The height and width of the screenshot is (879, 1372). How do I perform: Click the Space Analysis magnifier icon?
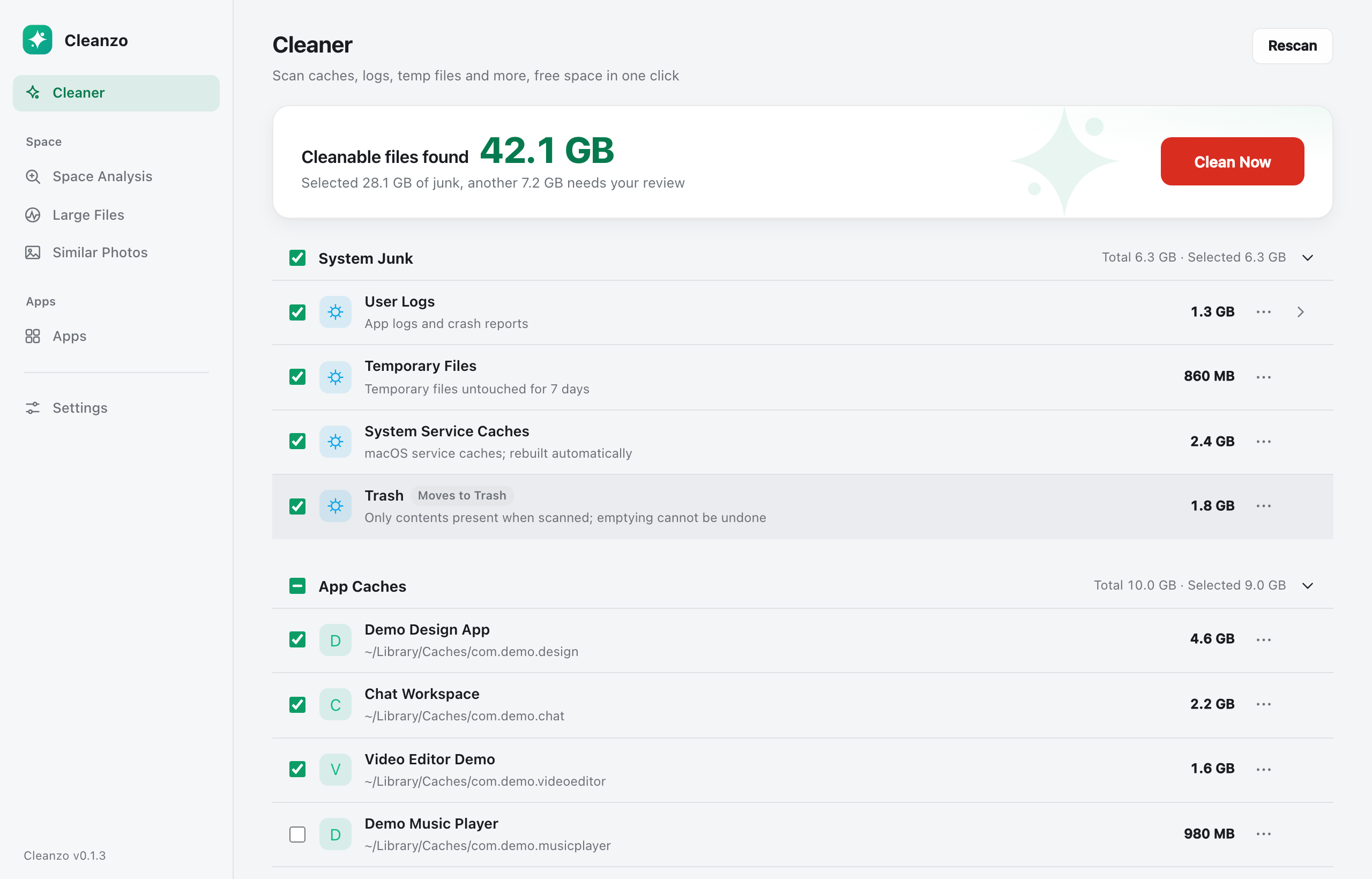point(33,176)
